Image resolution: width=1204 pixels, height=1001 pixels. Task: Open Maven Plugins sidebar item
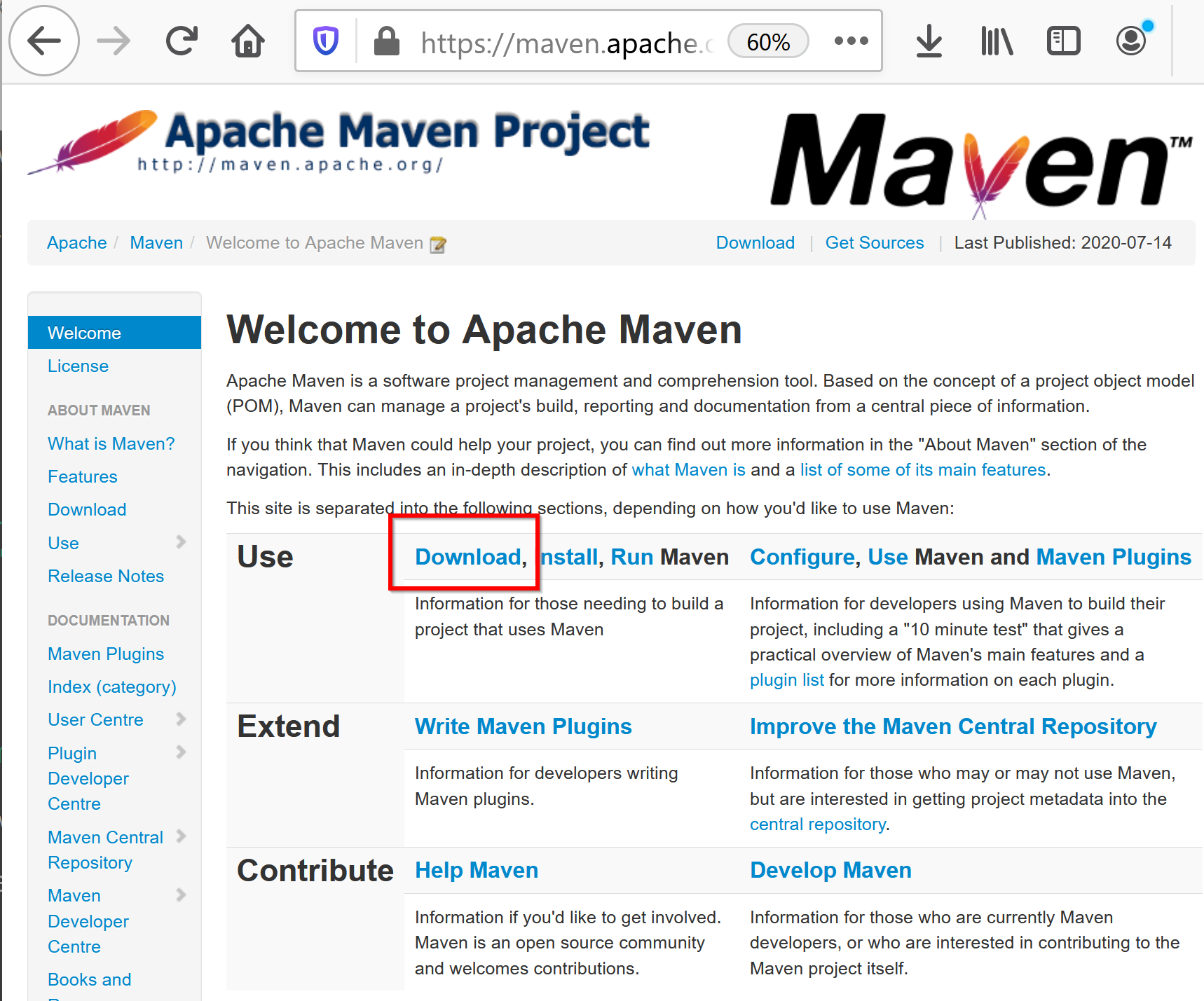[x=105, y=654]
